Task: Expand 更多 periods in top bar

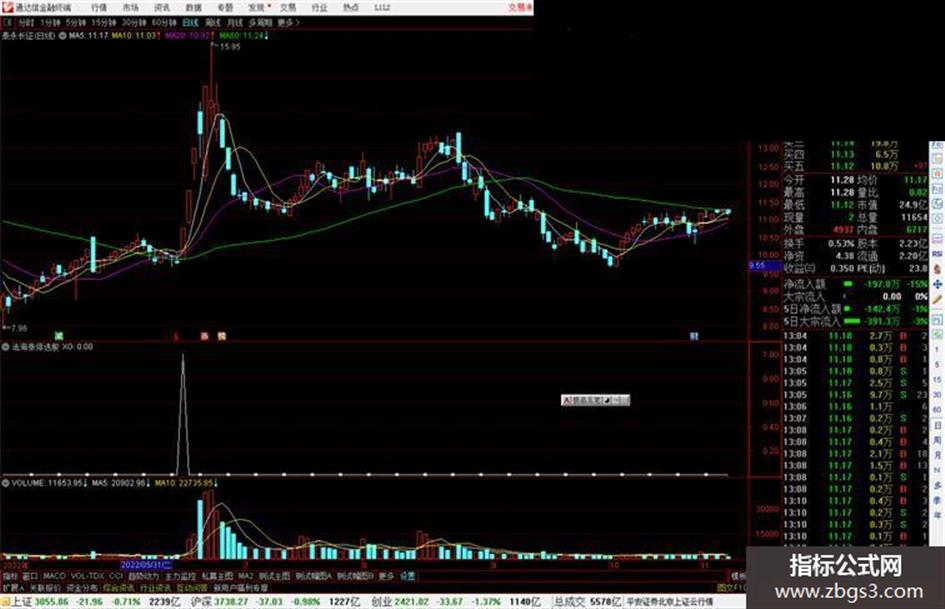Action: [x=288, y=23]
